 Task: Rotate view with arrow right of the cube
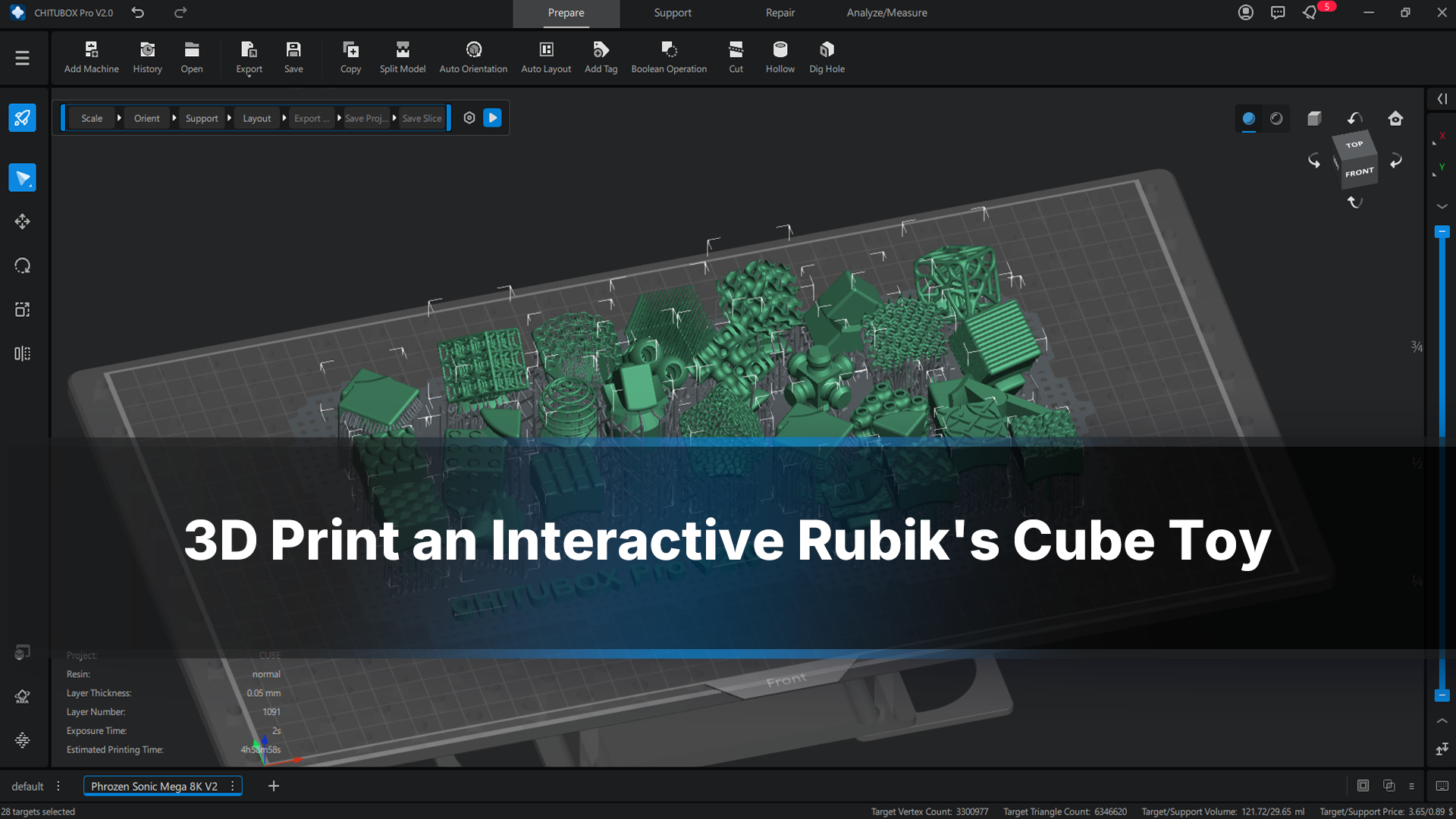(x=1395, y=161)
